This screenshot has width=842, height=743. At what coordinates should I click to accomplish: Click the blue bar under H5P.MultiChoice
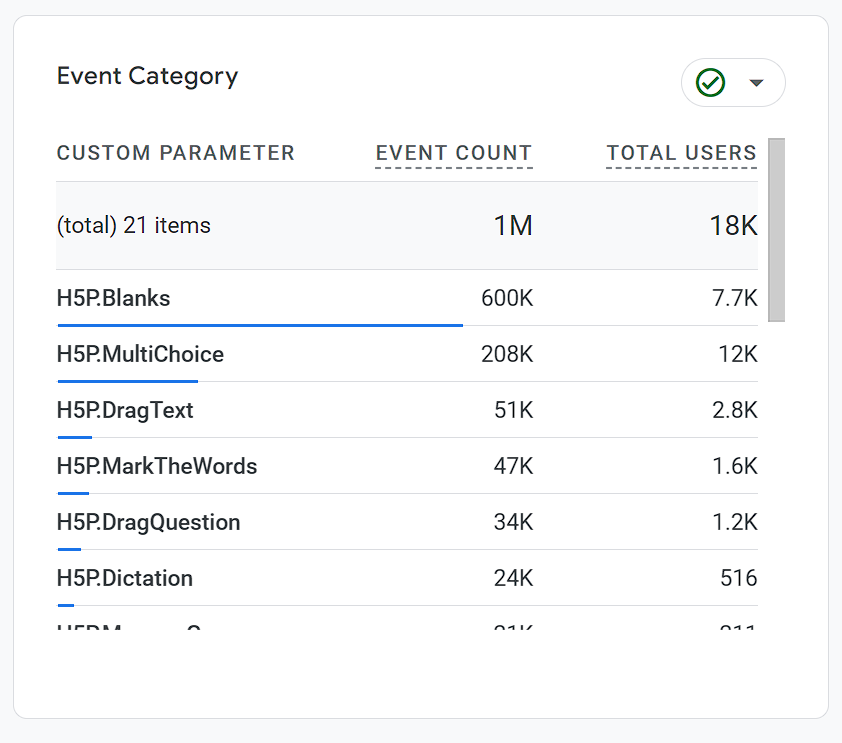[x=127, y=380]
